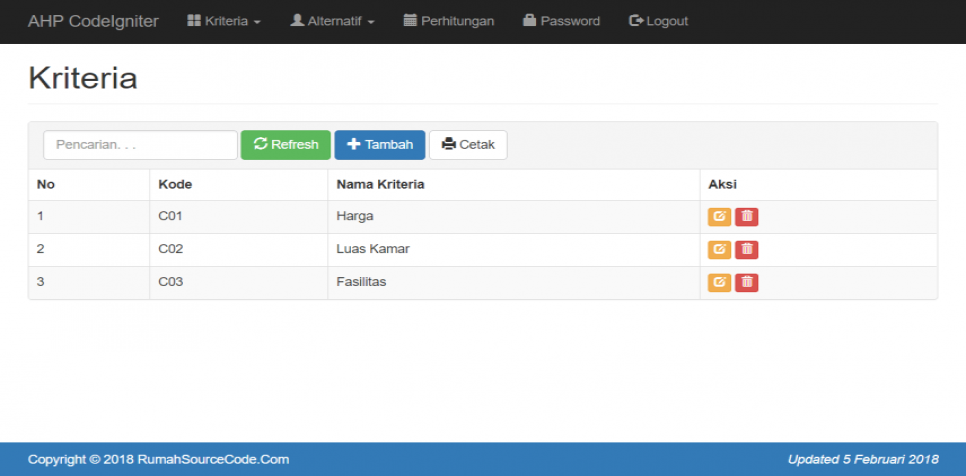The width and height of the screenshot is (966, 476).
Task: Click the Fasilitas name cell
Action: click(x=361, y=282)
